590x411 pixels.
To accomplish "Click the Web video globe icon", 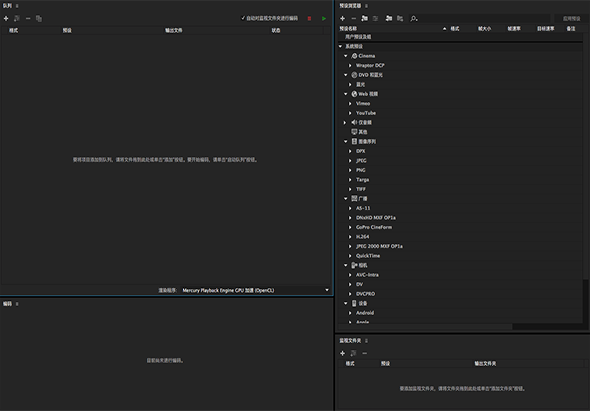I will [354, 94].
